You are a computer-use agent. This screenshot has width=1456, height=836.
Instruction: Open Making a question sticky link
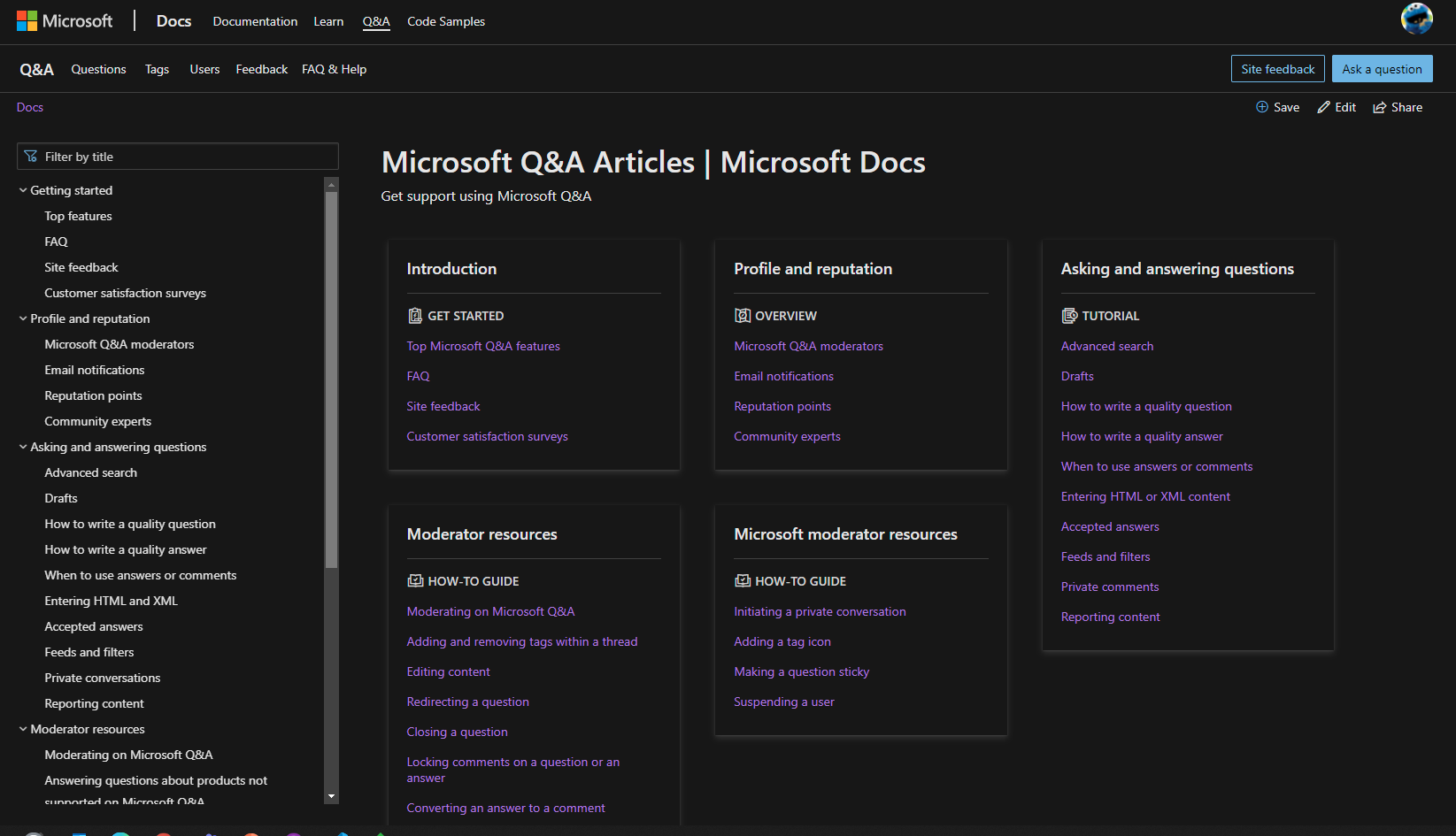point(801,671)
